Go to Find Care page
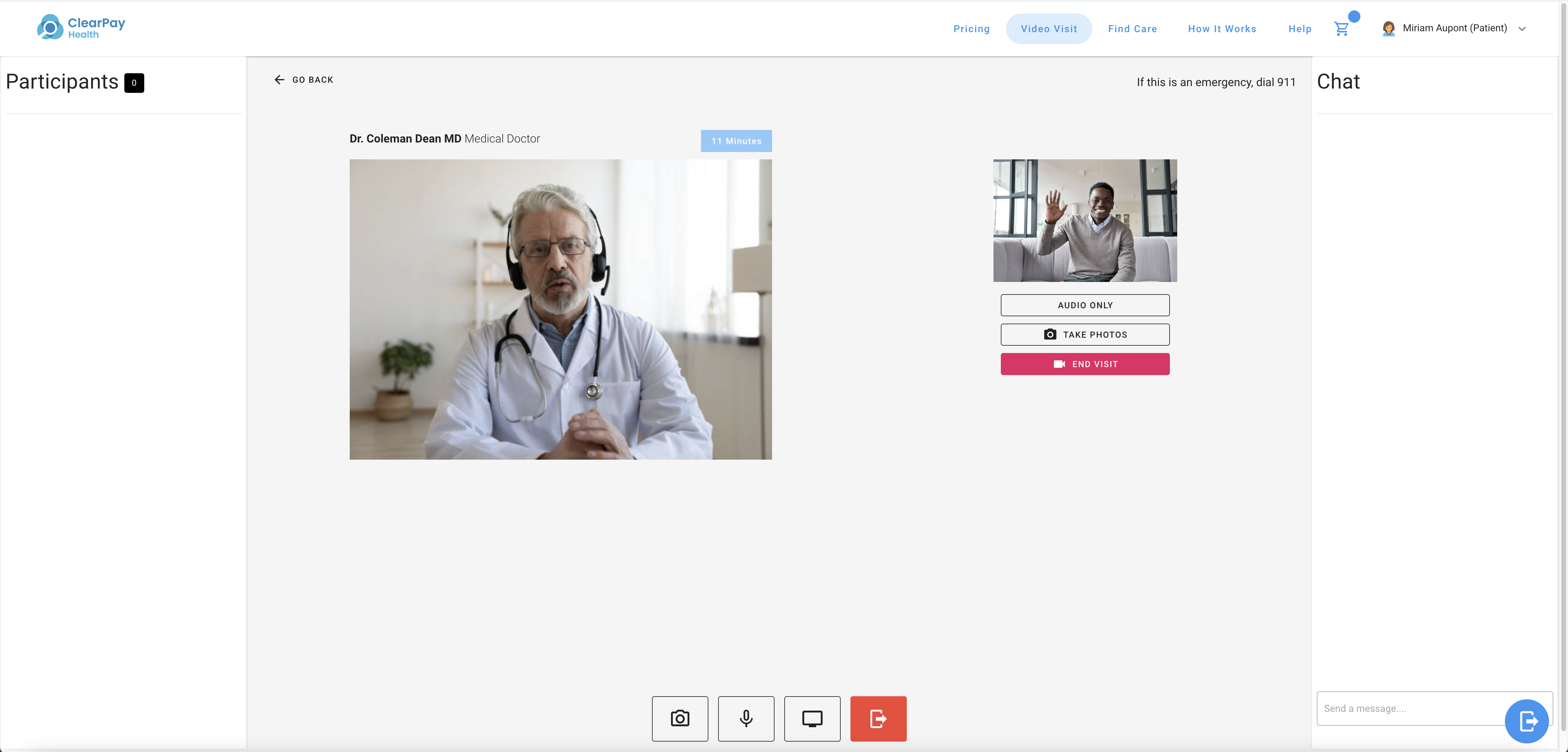Viewport: 1568px width, 752px height. (x=1132, y=28)
